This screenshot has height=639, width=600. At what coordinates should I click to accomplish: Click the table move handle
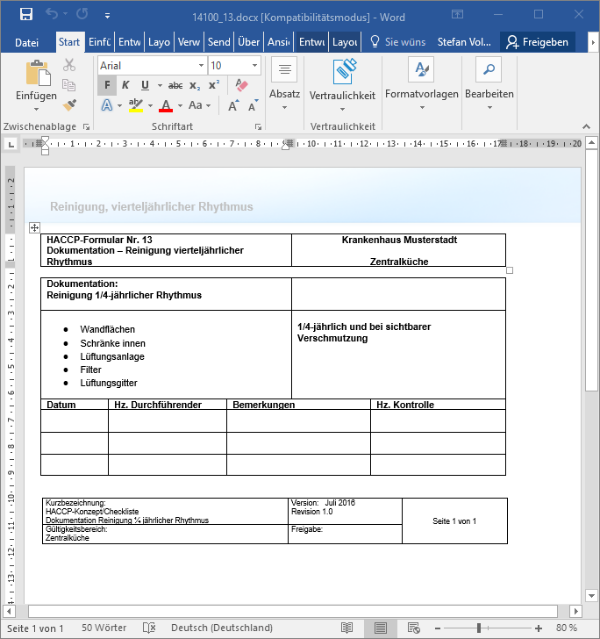coord(34,228)
